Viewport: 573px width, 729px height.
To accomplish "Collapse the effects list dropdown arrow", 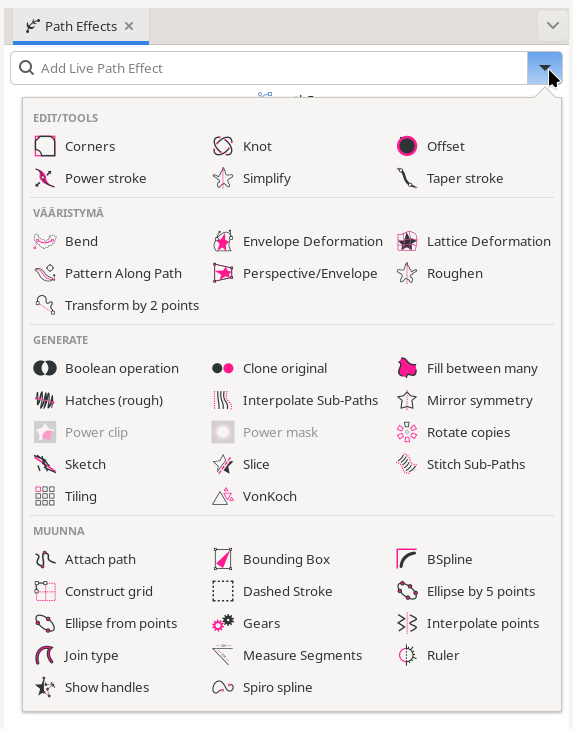I will 545,68.
